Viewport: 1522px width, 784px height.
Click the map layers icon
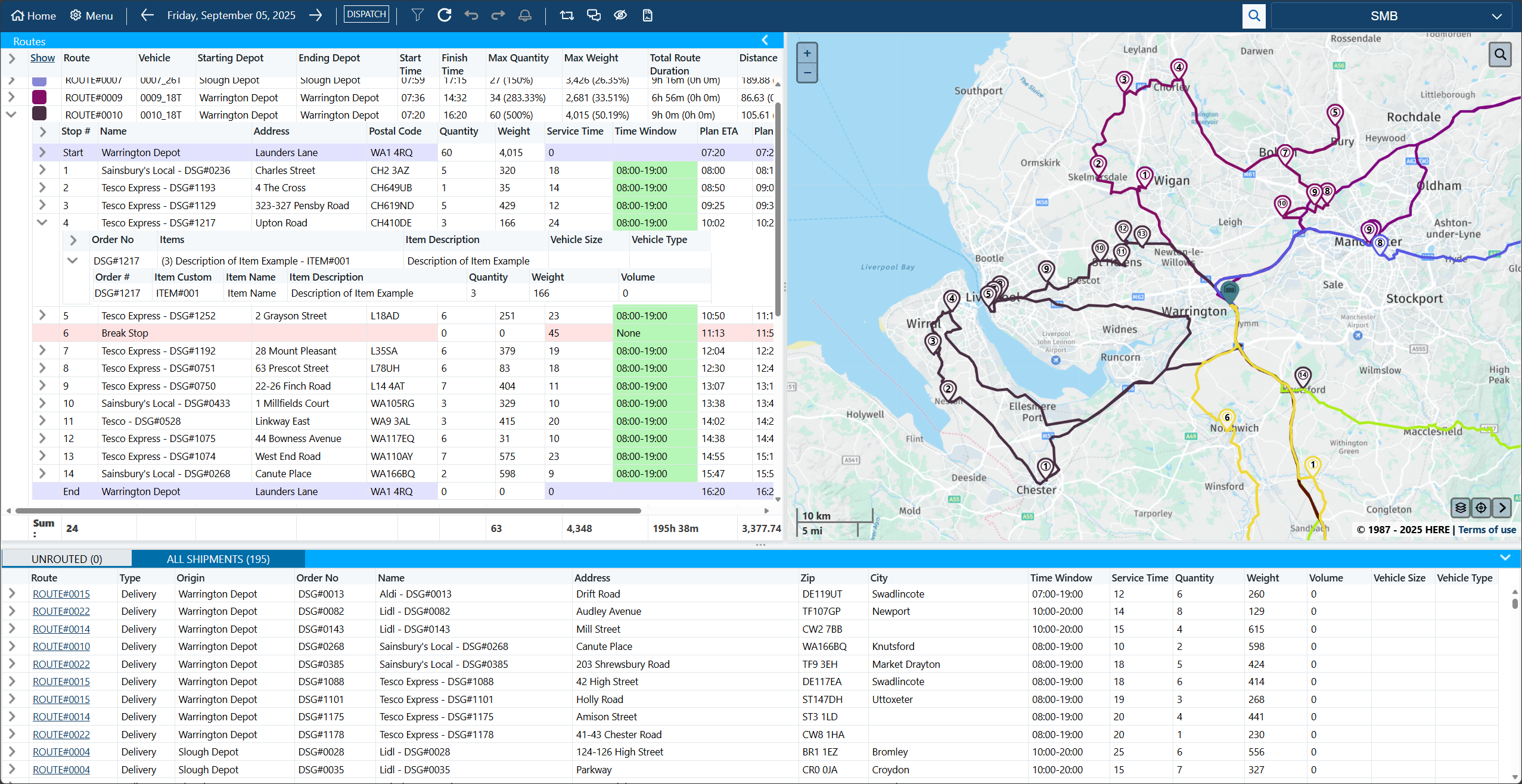1460,508
